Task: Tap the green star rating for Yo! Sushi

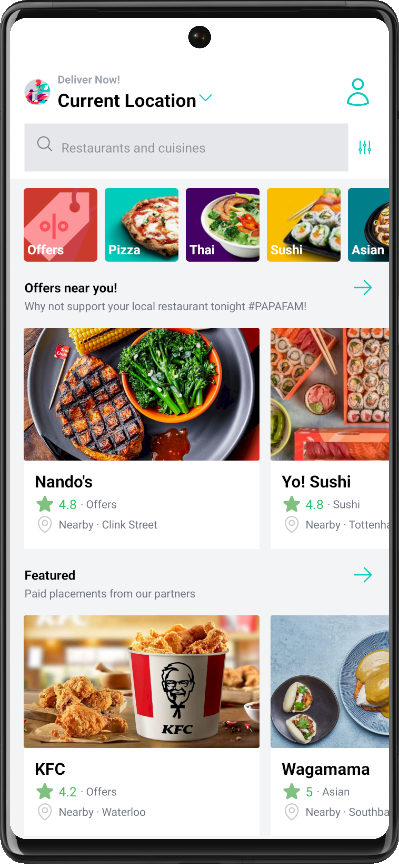Action: coord(291,504)
